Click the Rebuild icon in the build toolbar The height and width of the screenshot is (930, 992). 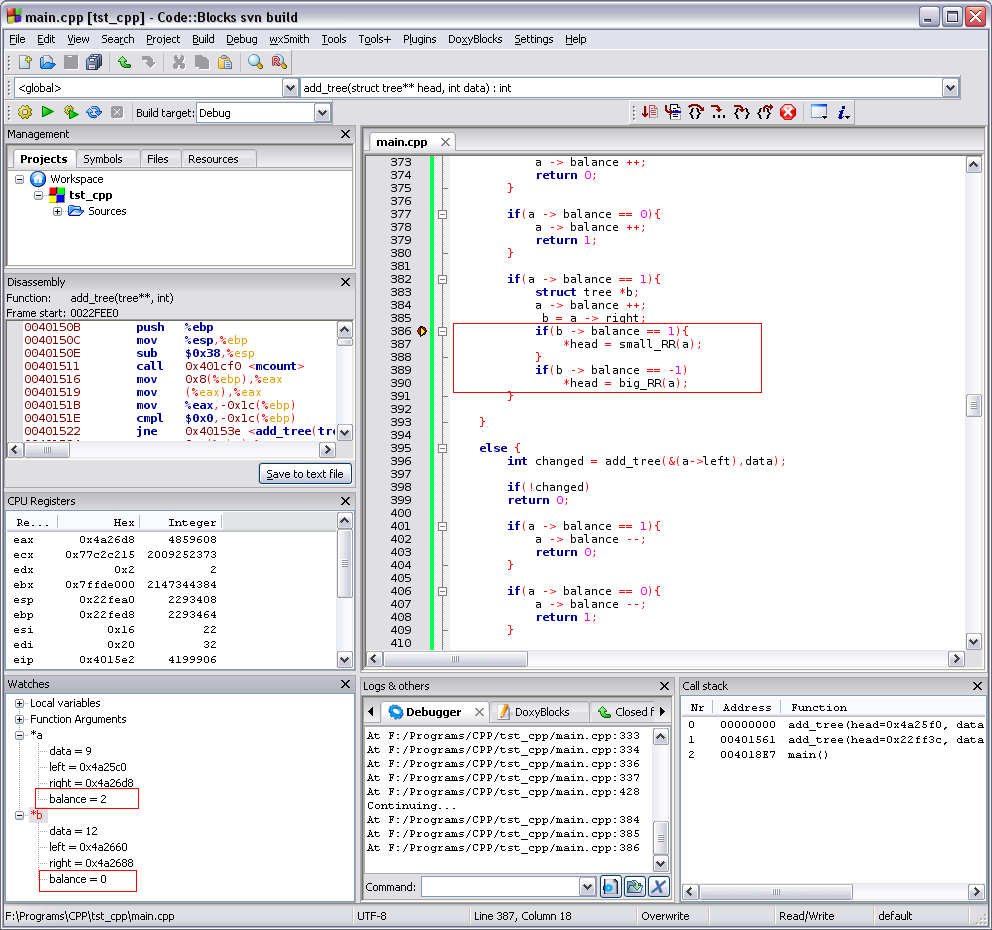click(94, 113)
